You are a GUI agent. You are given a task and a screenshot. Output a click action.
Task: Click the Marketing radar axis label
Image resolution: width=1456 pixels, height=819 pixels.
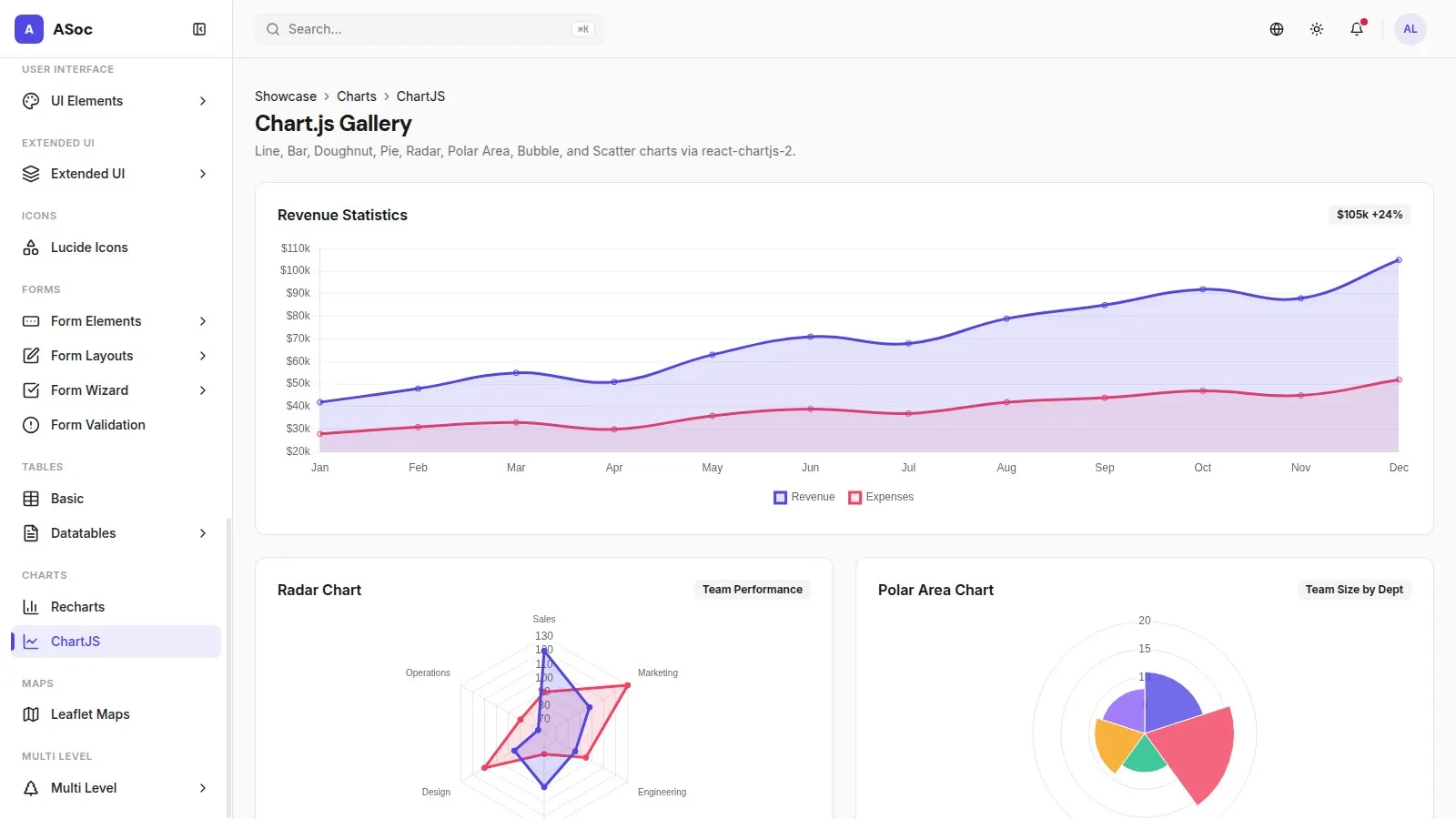[658, 673]
